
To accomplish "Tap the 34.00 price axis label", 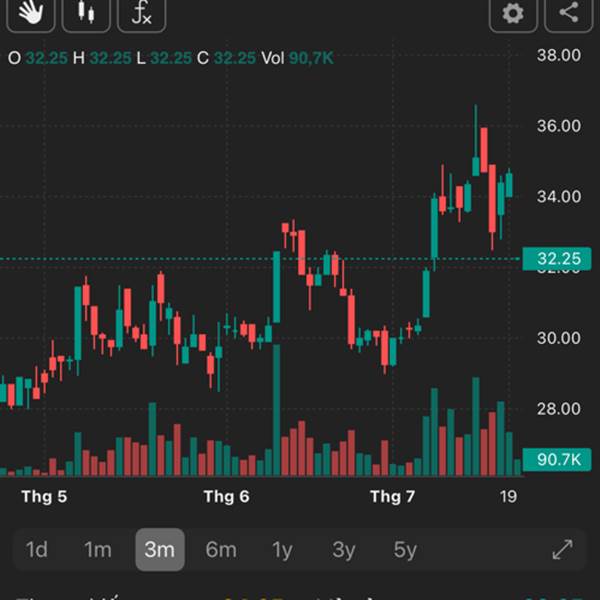I will click(x=559, y=197).
